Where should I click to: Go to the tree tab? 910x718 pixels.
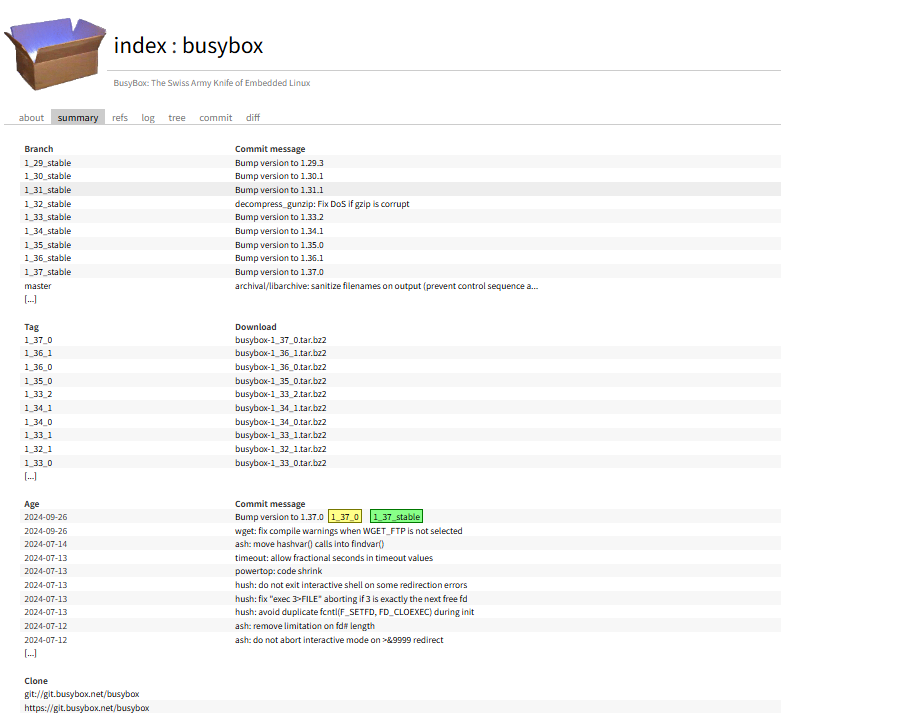[x=177, y=117]
